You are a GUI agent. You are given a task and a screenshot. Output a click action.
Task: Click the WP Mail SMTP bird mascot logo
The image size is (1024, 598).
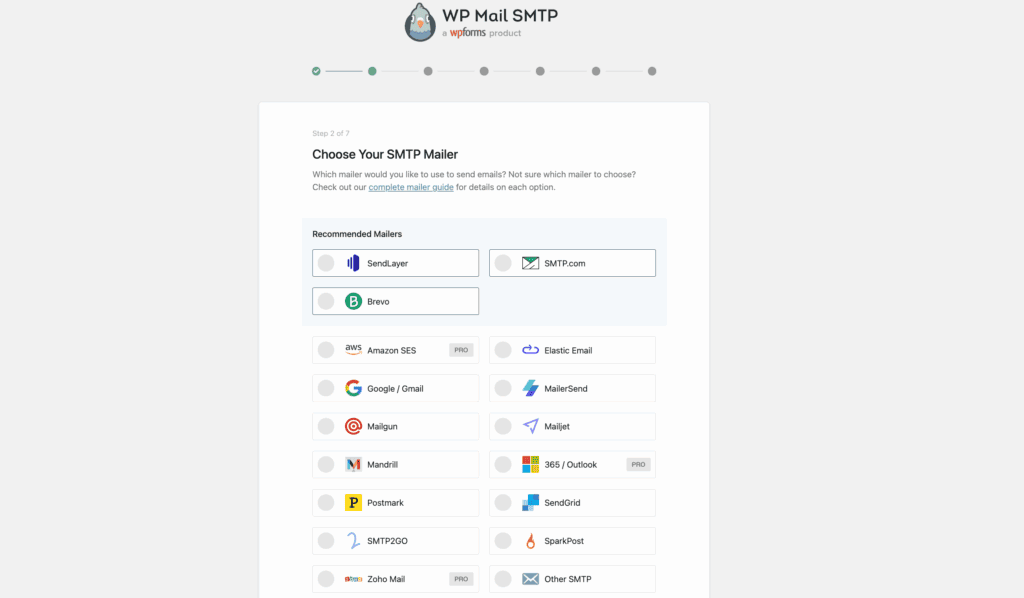[x=419, y=22]
